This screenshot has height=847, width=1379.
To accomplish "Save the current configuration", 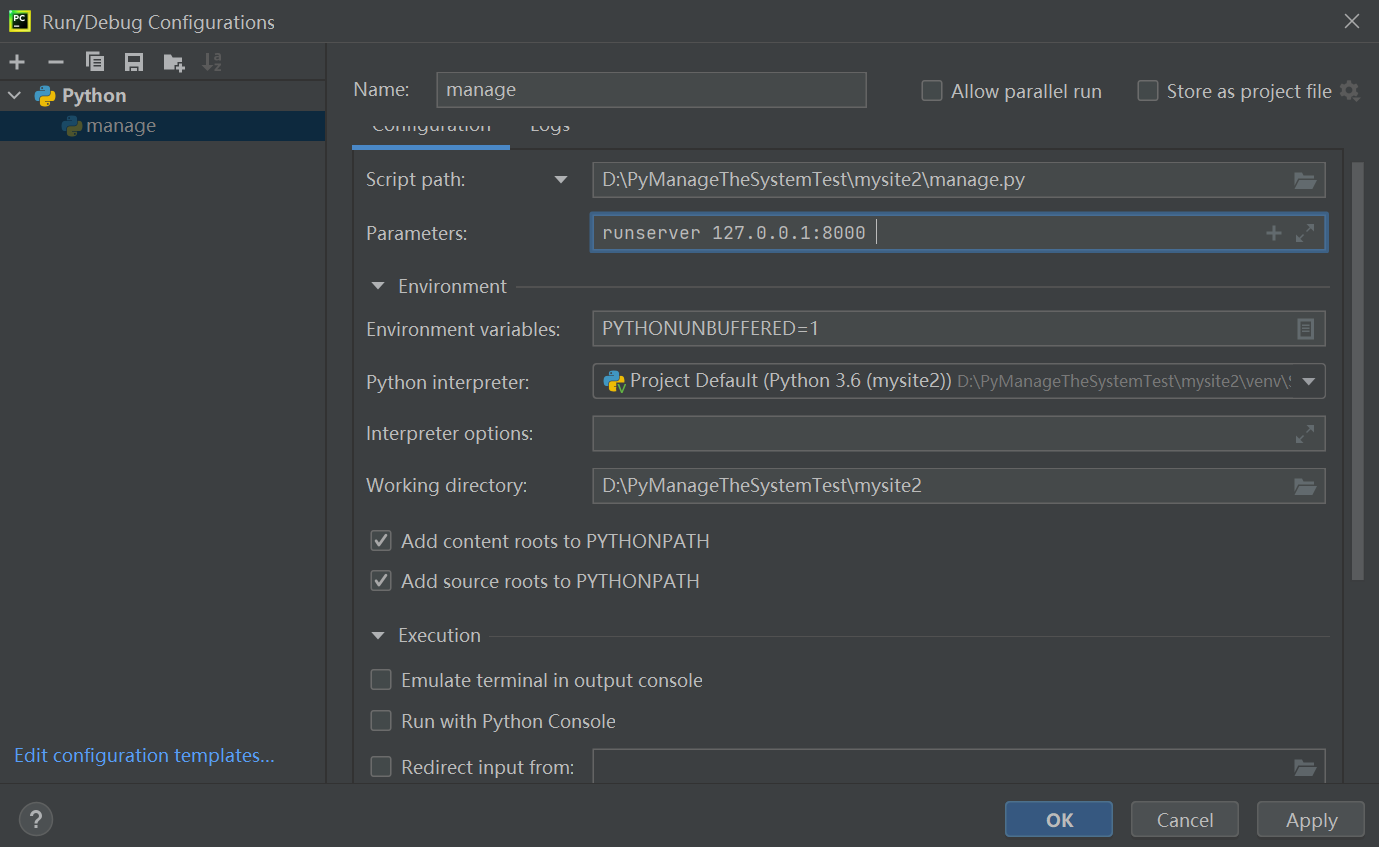I will pos(134,61).
